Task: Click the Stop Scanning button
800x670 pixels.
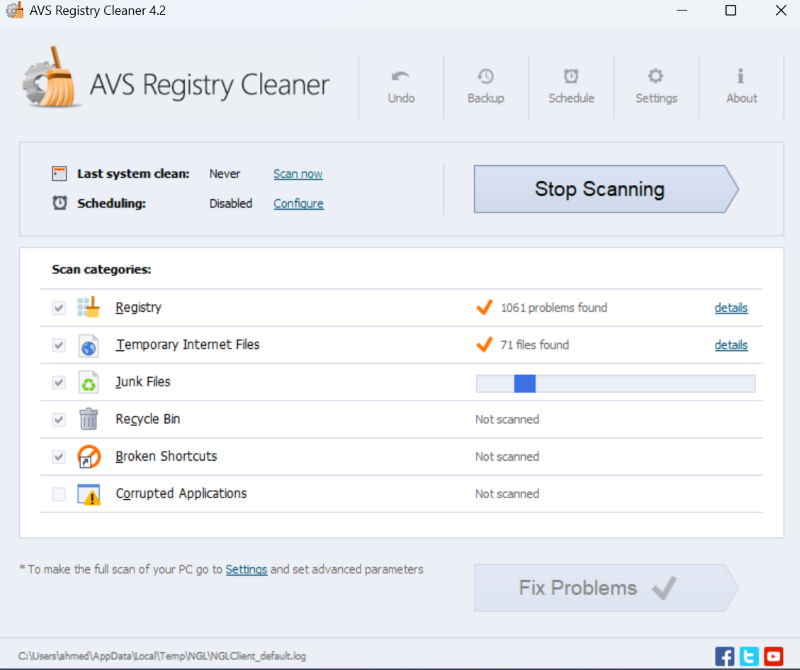Action: 599,189
